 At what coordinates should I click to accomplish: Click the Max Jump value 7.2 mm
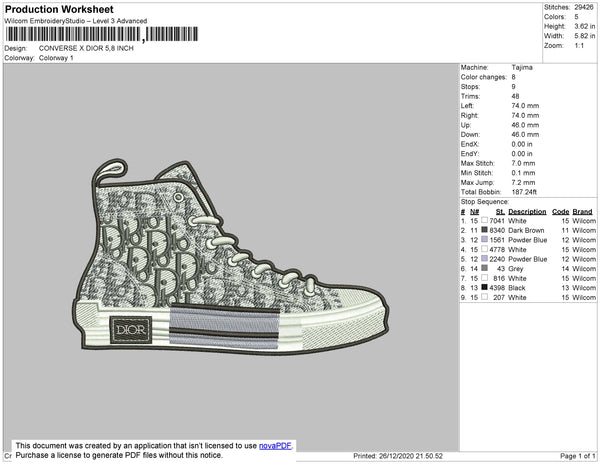click(523, 182)
